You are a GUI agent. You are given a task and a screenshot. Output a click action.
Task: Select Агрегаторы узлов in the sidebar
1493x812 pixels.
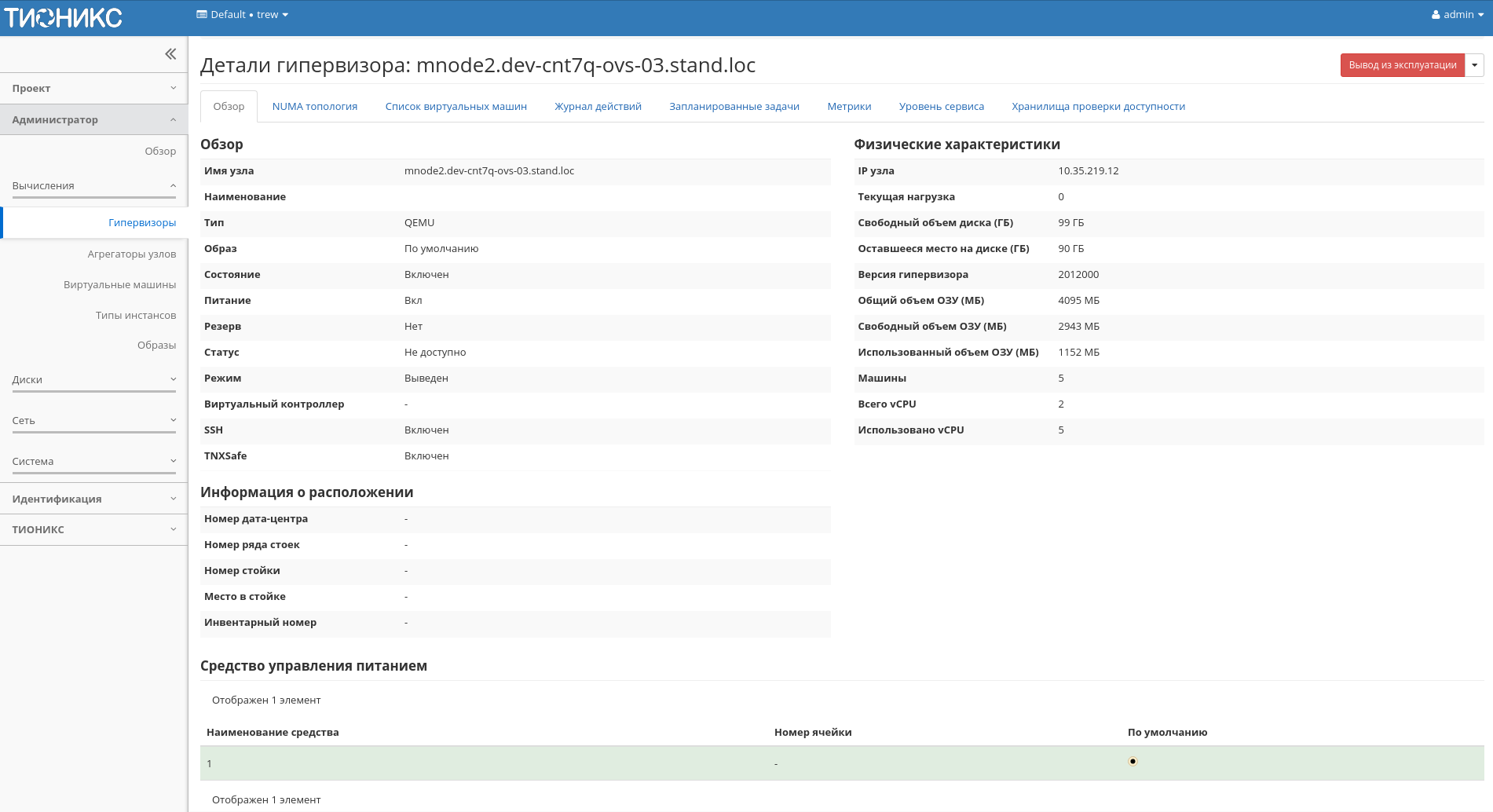133,253
